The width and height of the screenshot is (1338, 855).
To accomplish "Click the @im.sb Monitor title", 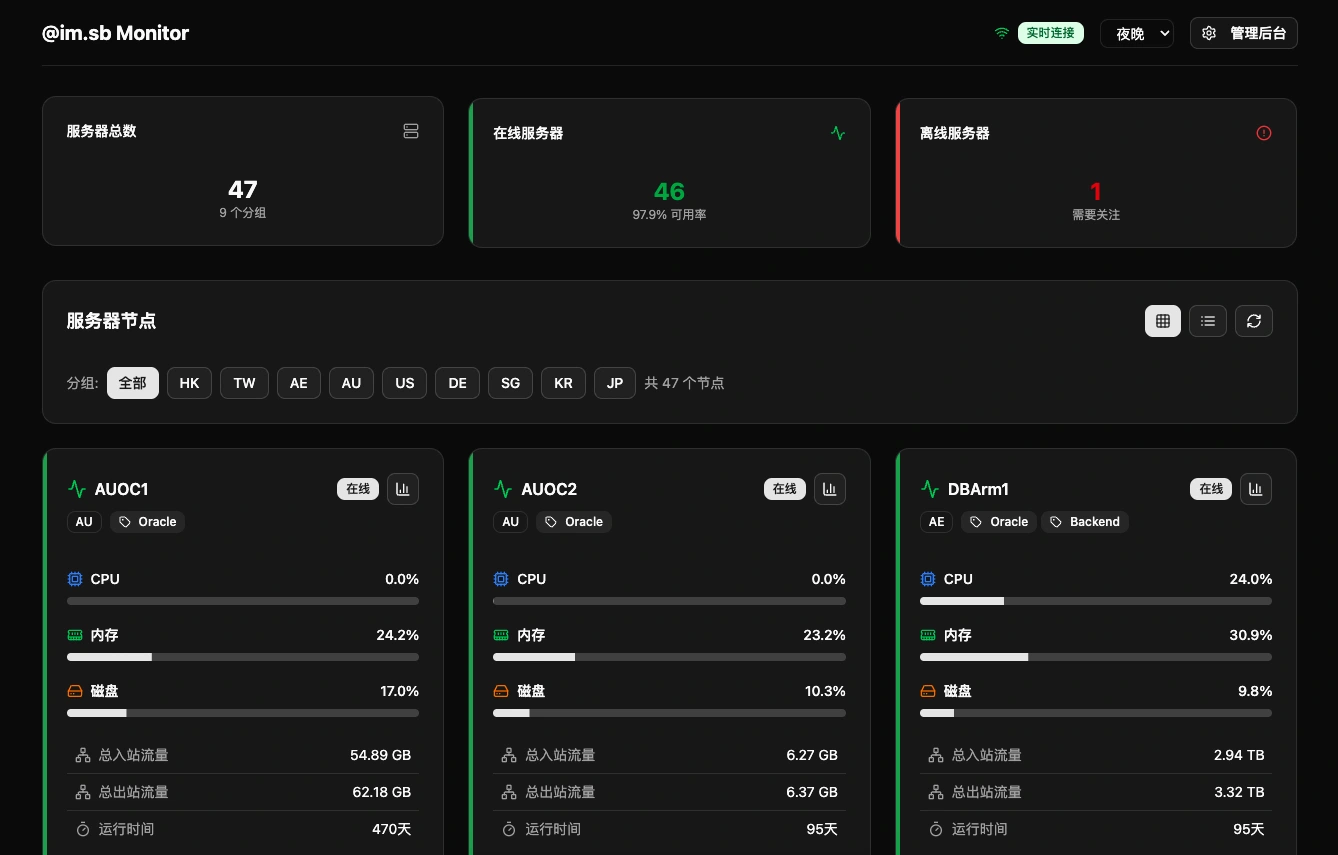I will pos(115,33).
